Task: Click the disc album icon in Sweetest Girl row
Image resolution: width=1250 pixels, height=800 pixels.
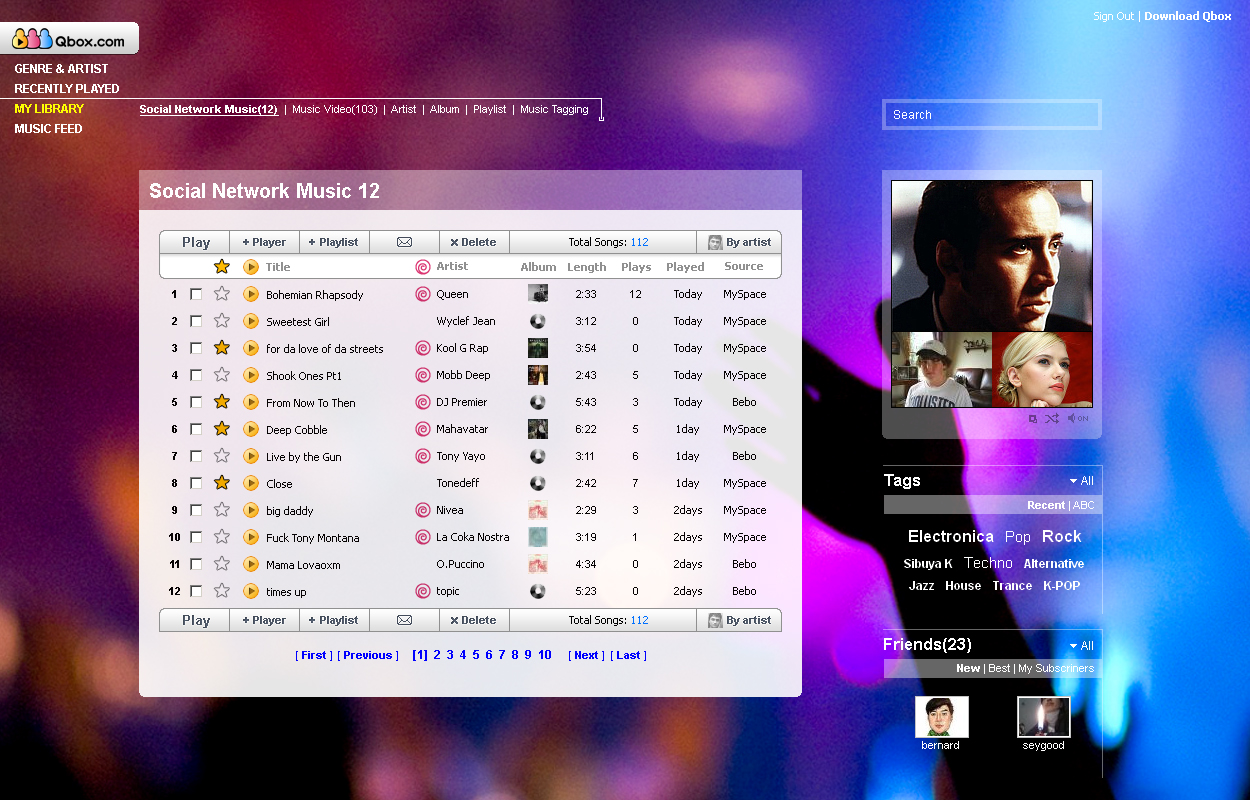Action: (538, 321)
